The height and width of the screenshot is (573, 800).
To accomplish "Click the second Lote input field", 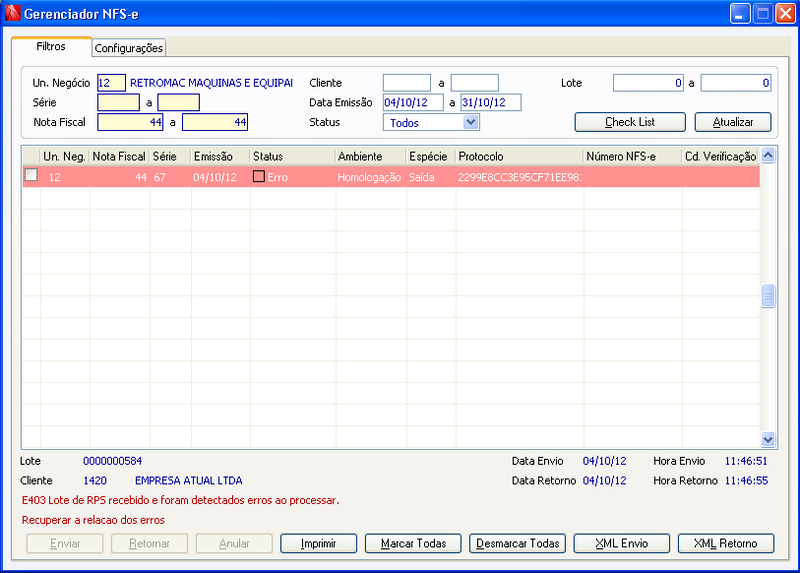I will click(736, 83).
